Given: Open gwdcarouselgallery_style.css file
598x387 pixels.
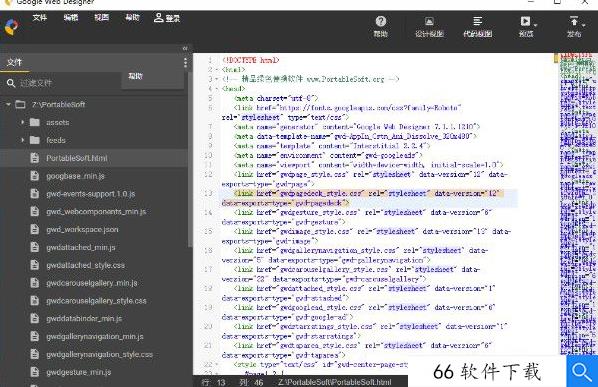Looking at the screenshot, I should pos(96,301).
